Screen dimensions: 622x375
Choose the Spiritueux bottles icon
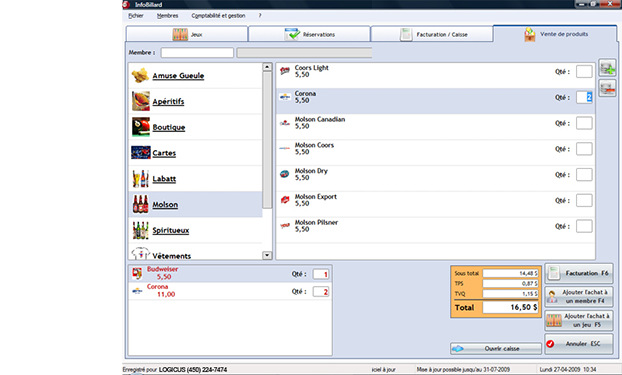coord(140,230)
